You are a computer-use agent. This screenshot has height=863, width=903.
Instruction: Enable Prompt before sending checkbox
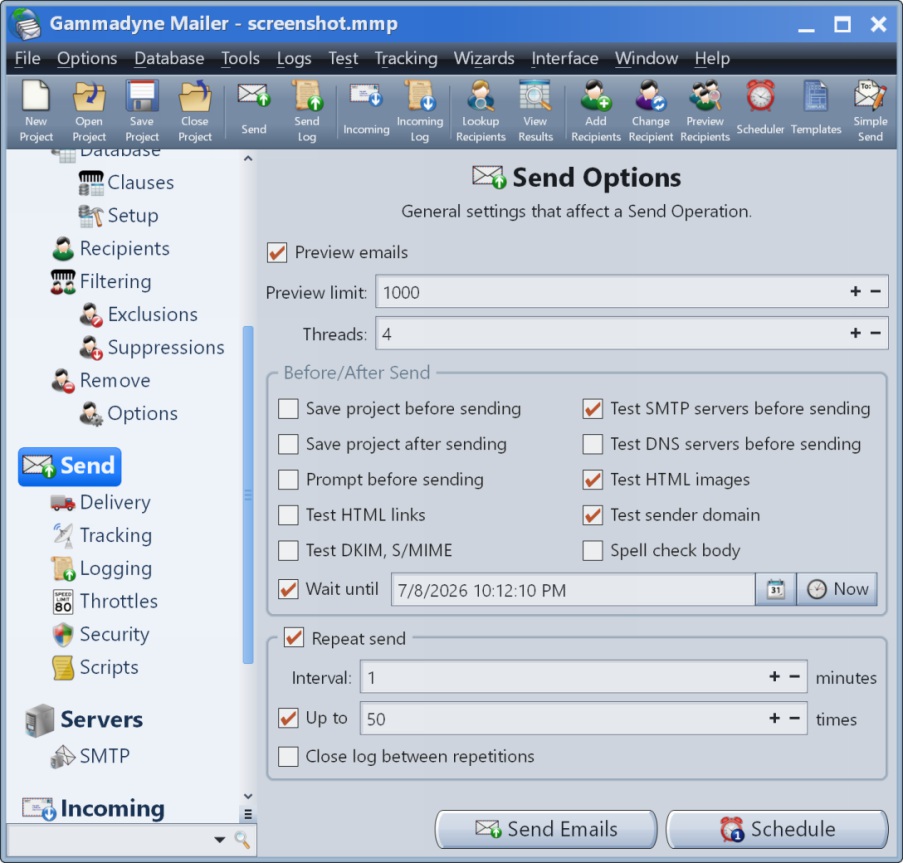point(288,480)
